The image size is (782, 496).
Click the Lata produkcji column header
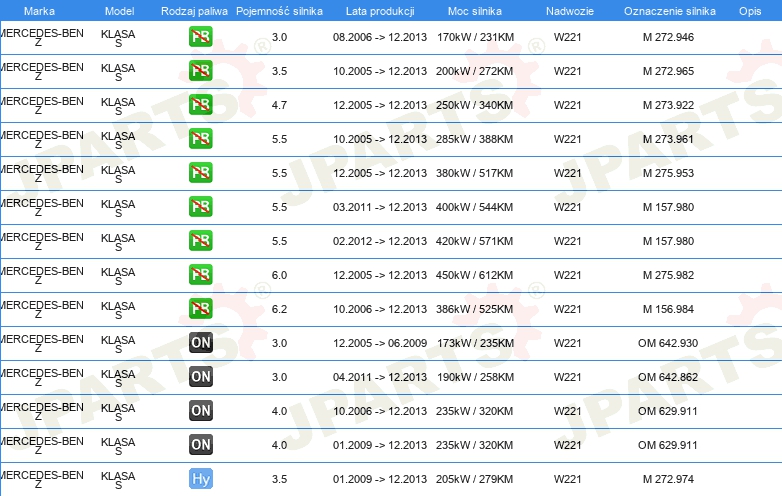380,11
